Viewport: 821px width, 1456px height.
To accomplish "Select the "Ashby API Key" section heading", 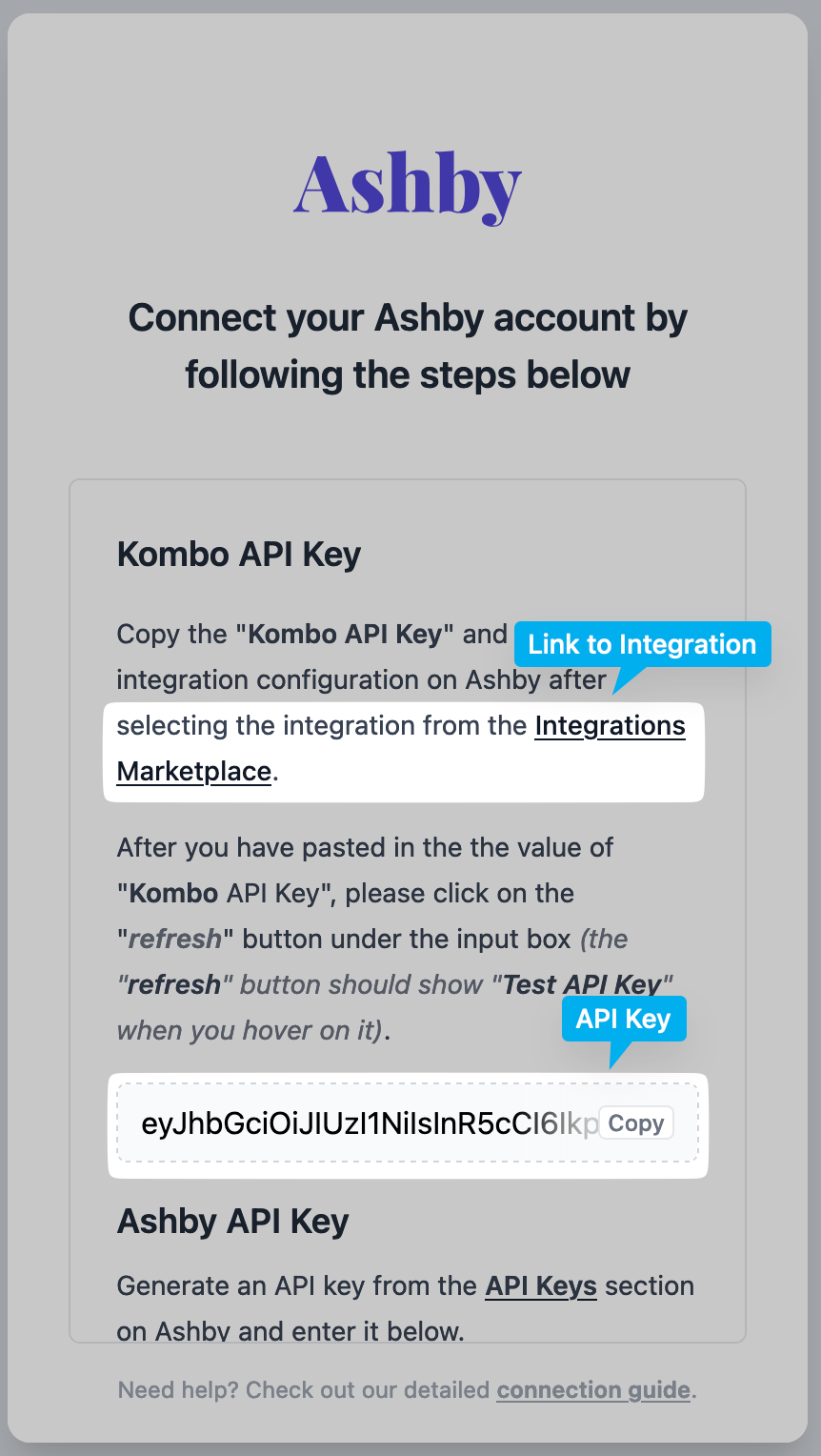I will [232, 1222].
